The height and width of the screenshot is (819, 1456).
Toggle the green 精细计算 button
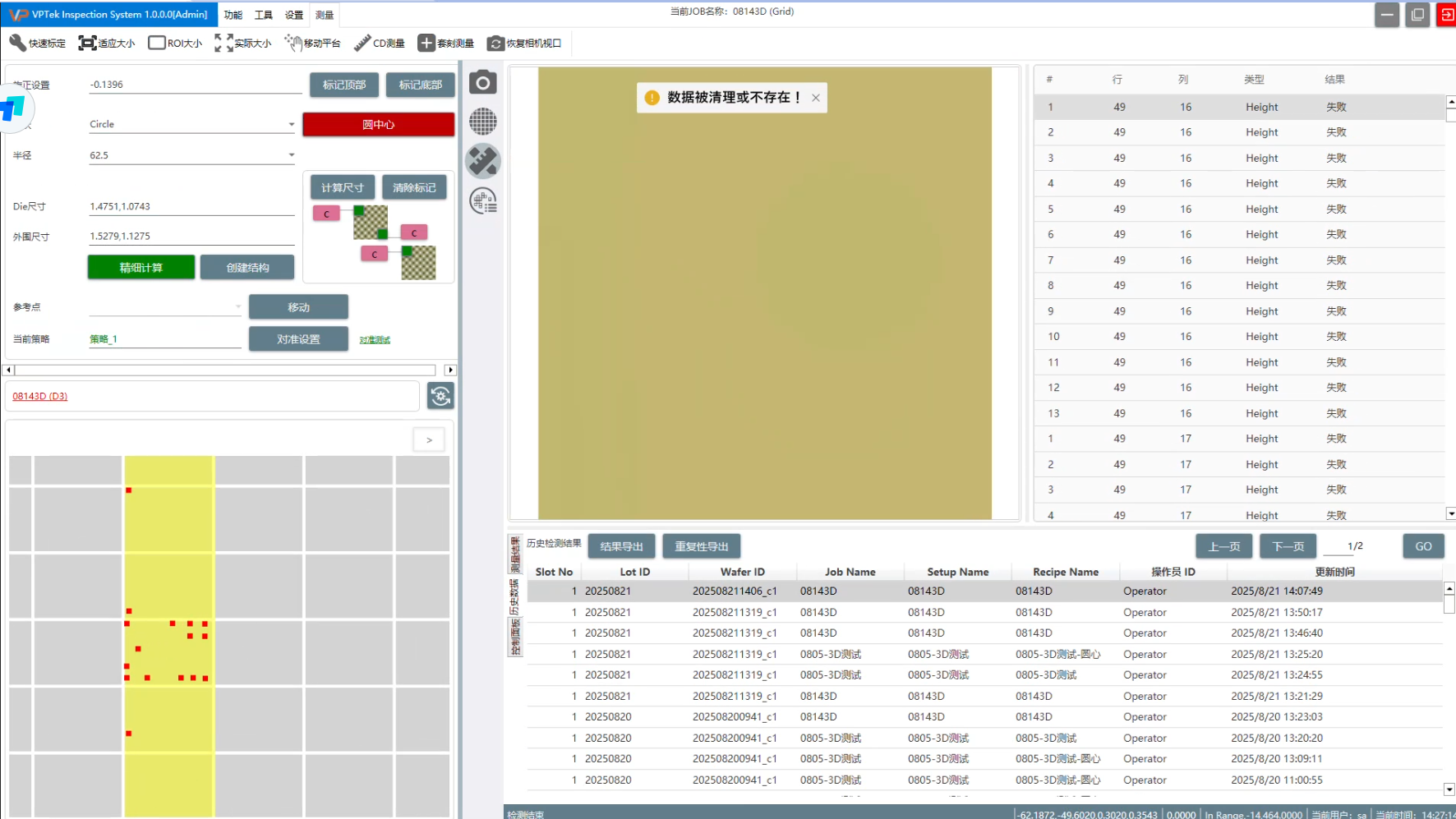tap(141, 267)
